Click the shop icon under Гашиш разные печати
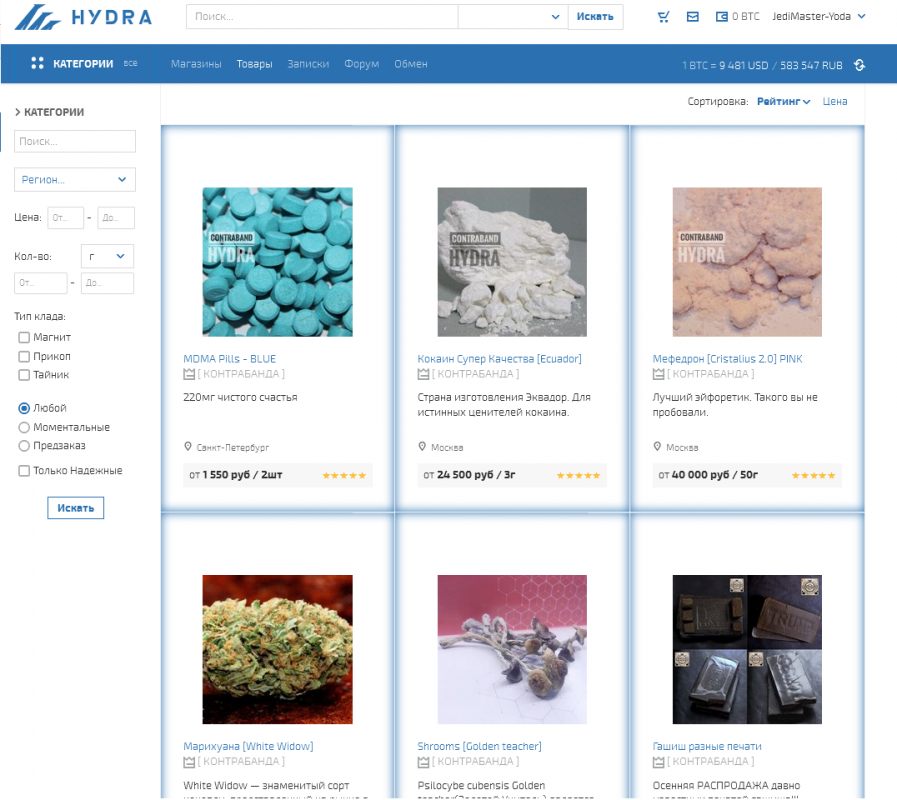This screenshot has height=800, width=897. coord(658,762)
